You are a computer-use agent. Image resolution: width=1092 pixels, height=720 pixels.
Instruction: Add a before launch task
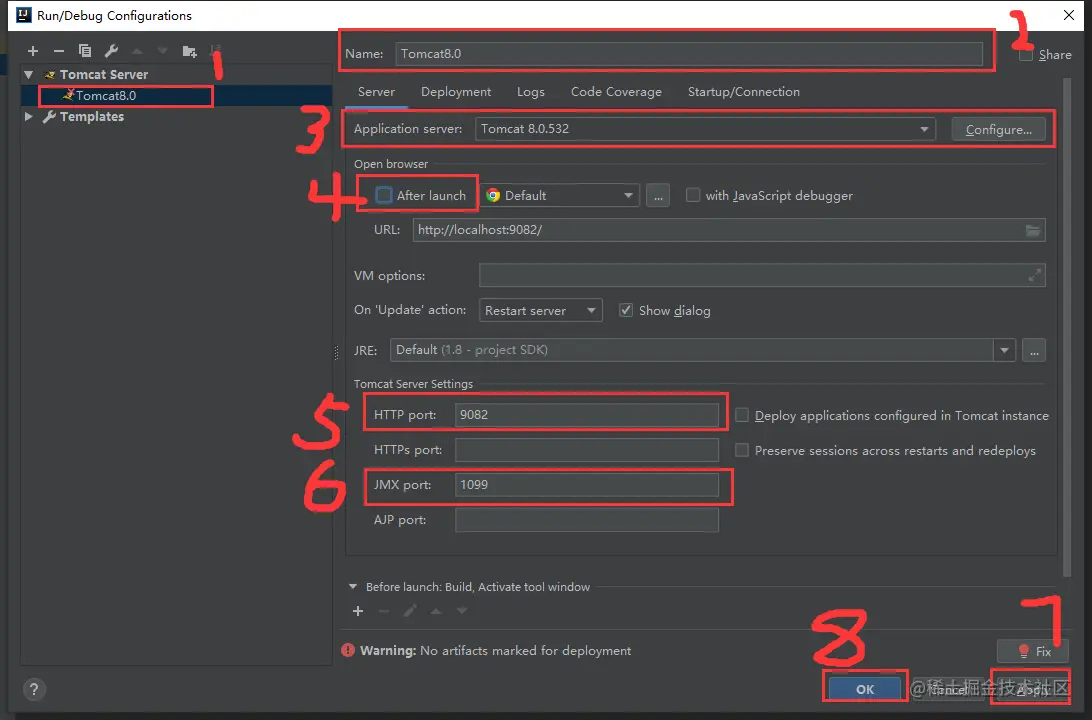(358, 611)
